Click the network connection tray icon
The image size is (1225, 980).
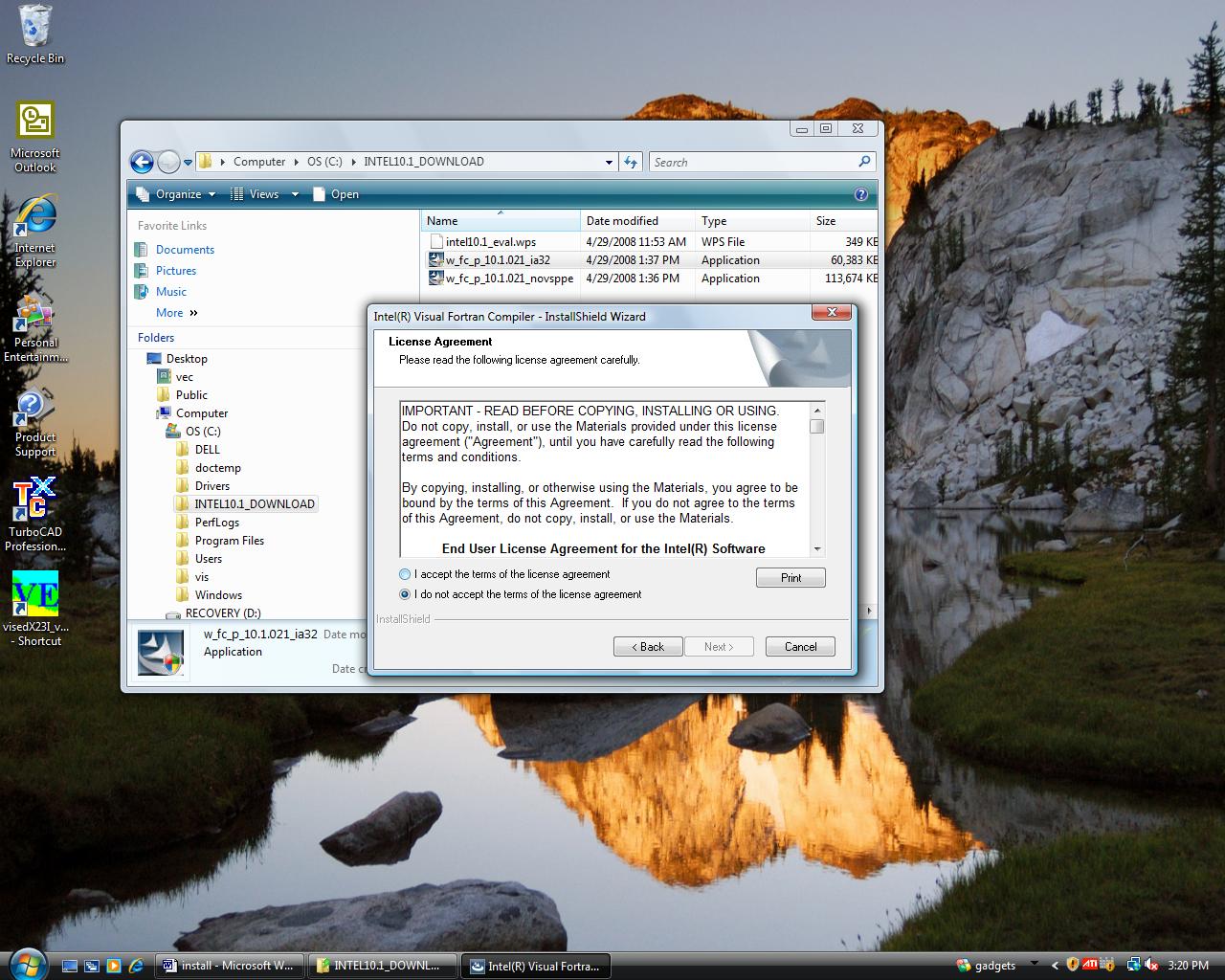1134,965
